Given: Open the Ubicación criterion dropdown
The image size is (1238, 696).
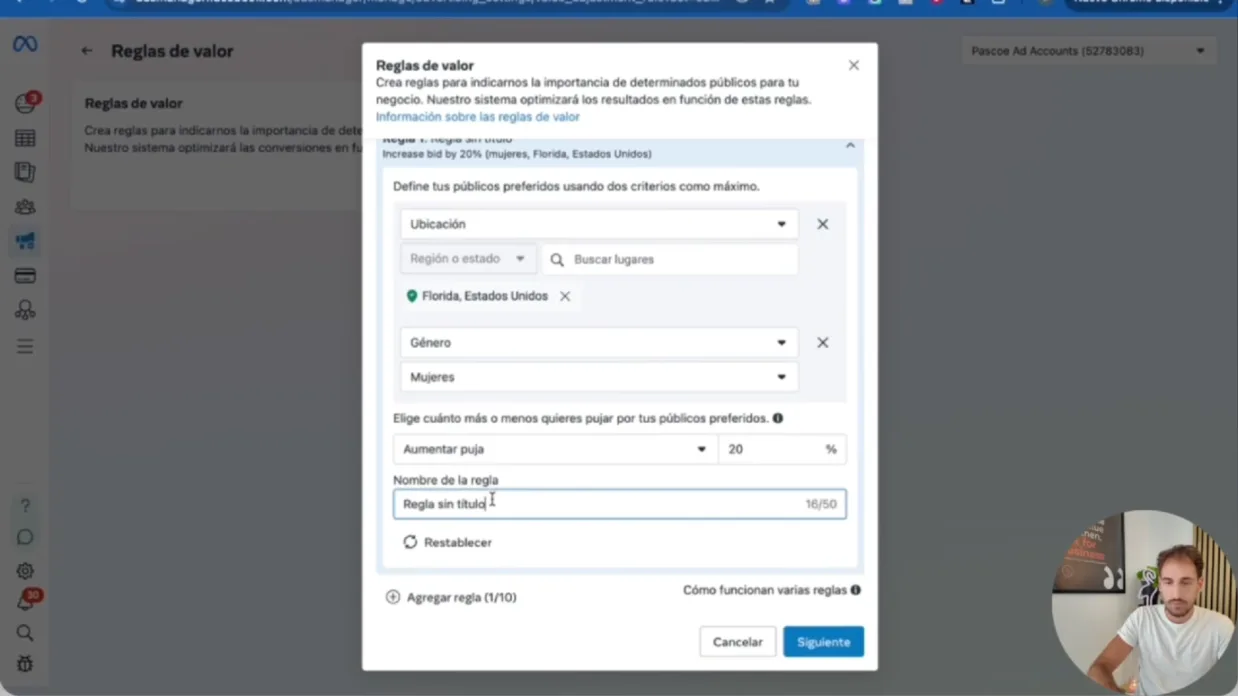Looking at the screenshot, I should click(x=599, y=224).
